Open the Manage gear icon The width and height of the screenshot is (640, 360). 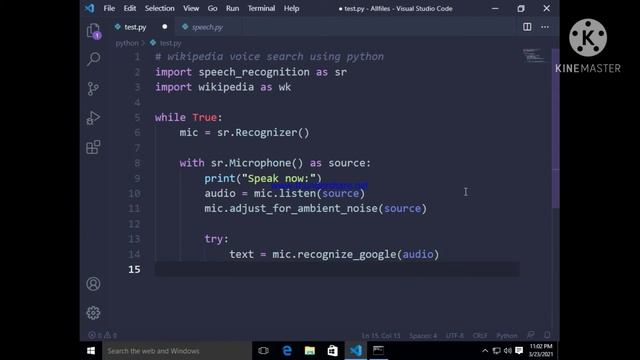click(x=93, y=313)
